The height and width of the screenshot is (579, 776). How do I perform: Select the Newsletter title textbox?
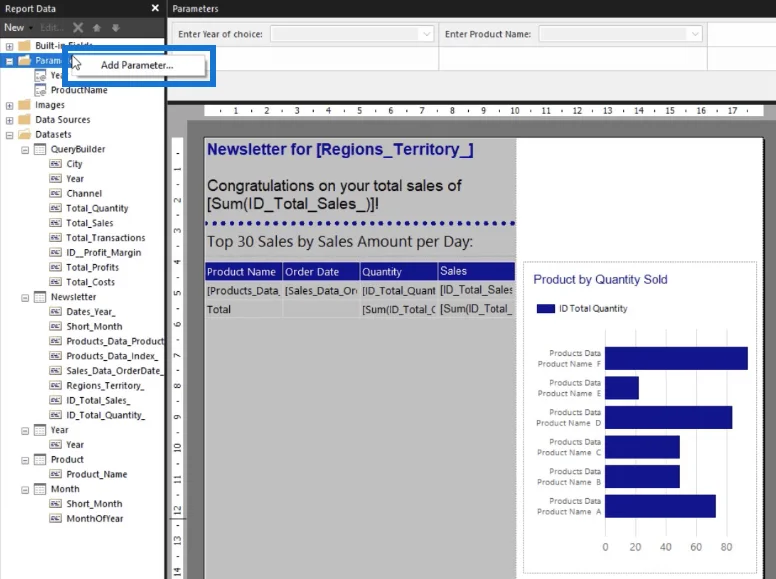click(x=340, y=149)
